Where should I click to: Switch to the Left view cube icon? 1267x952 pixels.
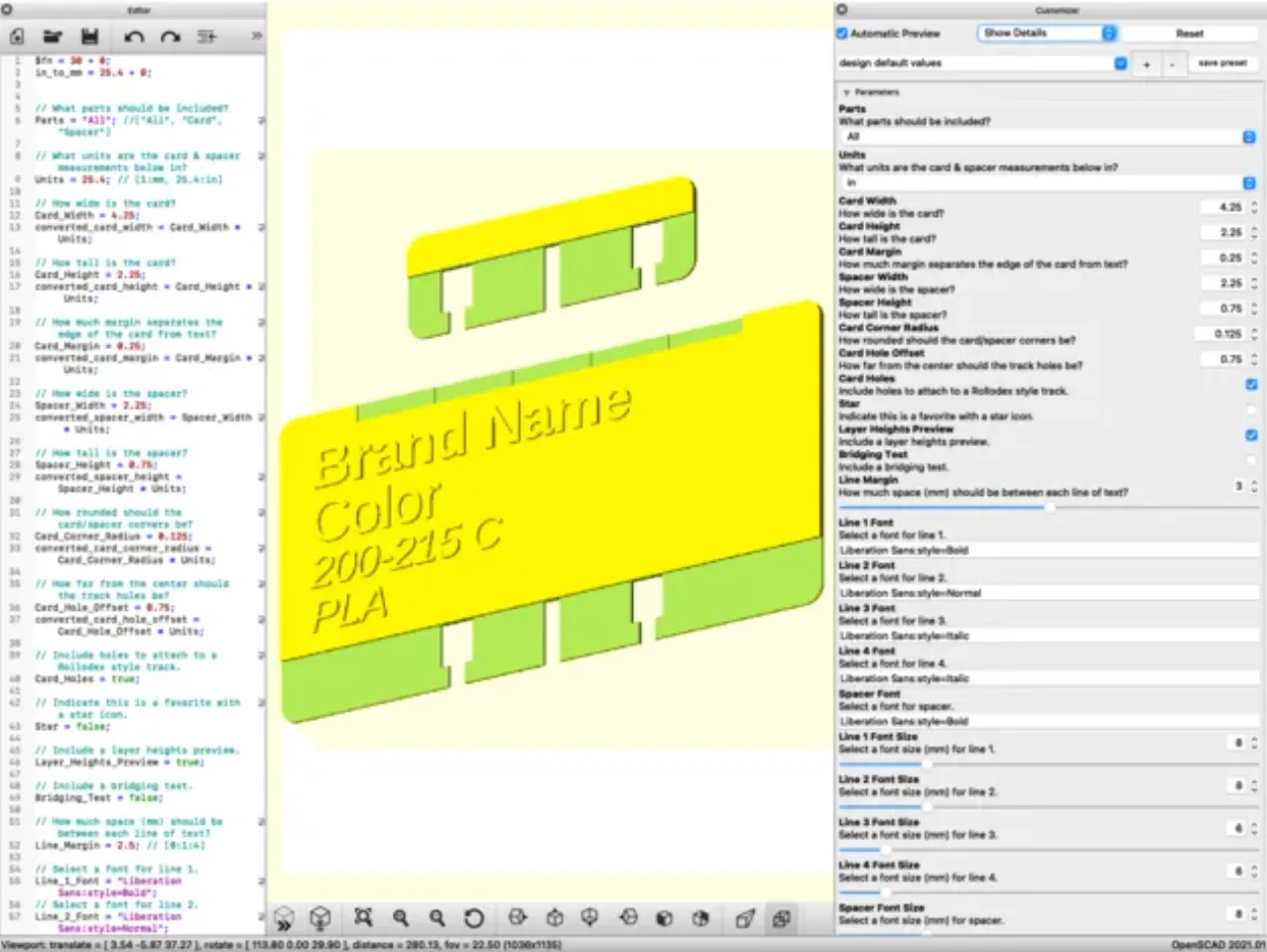tap(628, 918)
